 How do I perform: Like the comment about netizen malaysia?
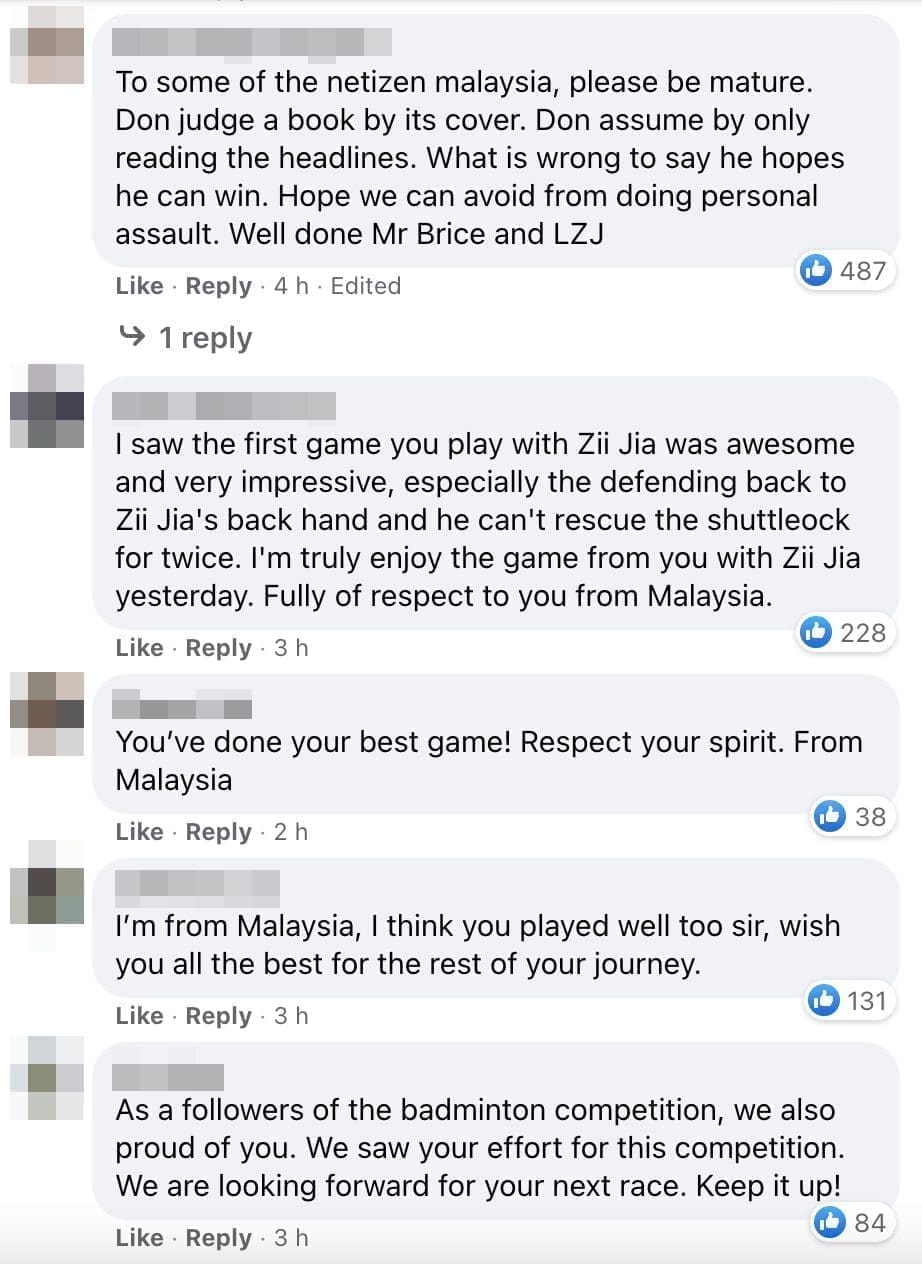pyautogui.click(x=139, y=286)
